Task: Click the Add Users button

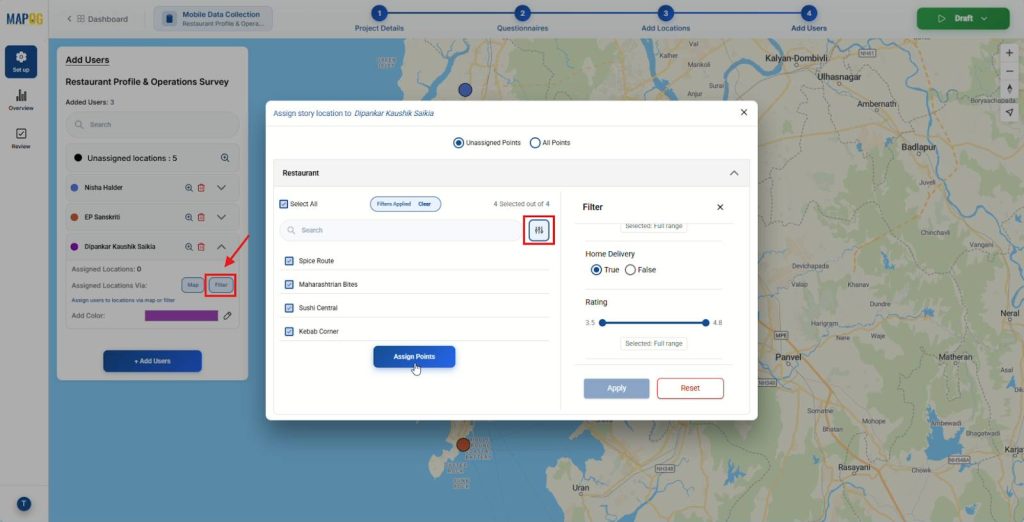Action: point(152,361)
